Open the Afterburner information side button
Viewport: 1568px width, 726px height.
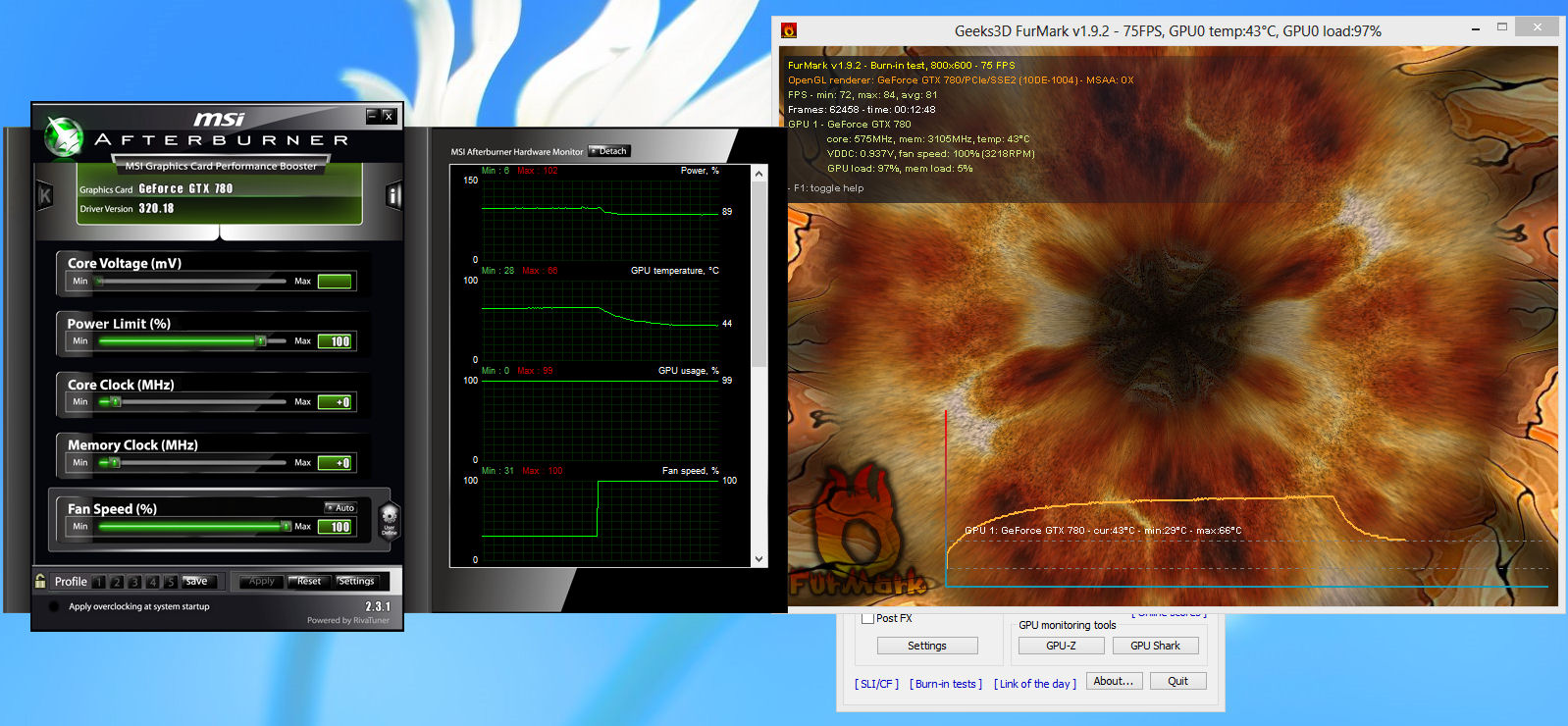pyautogui.click(x=393, y=196)
